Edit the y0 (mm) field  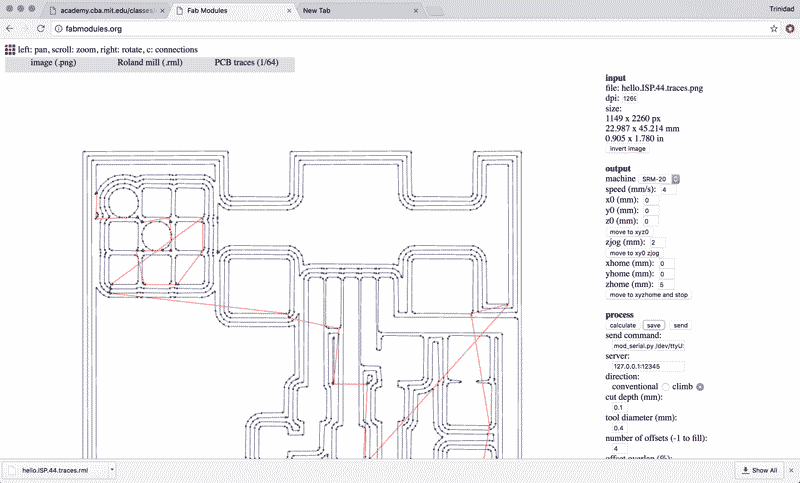pos(651,211)
